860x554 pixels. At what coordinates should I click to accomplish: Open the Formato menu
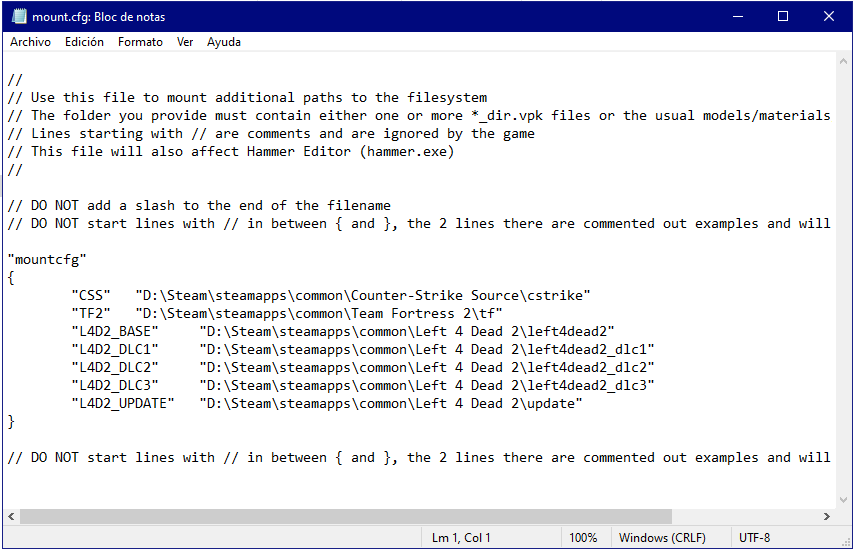140,42
